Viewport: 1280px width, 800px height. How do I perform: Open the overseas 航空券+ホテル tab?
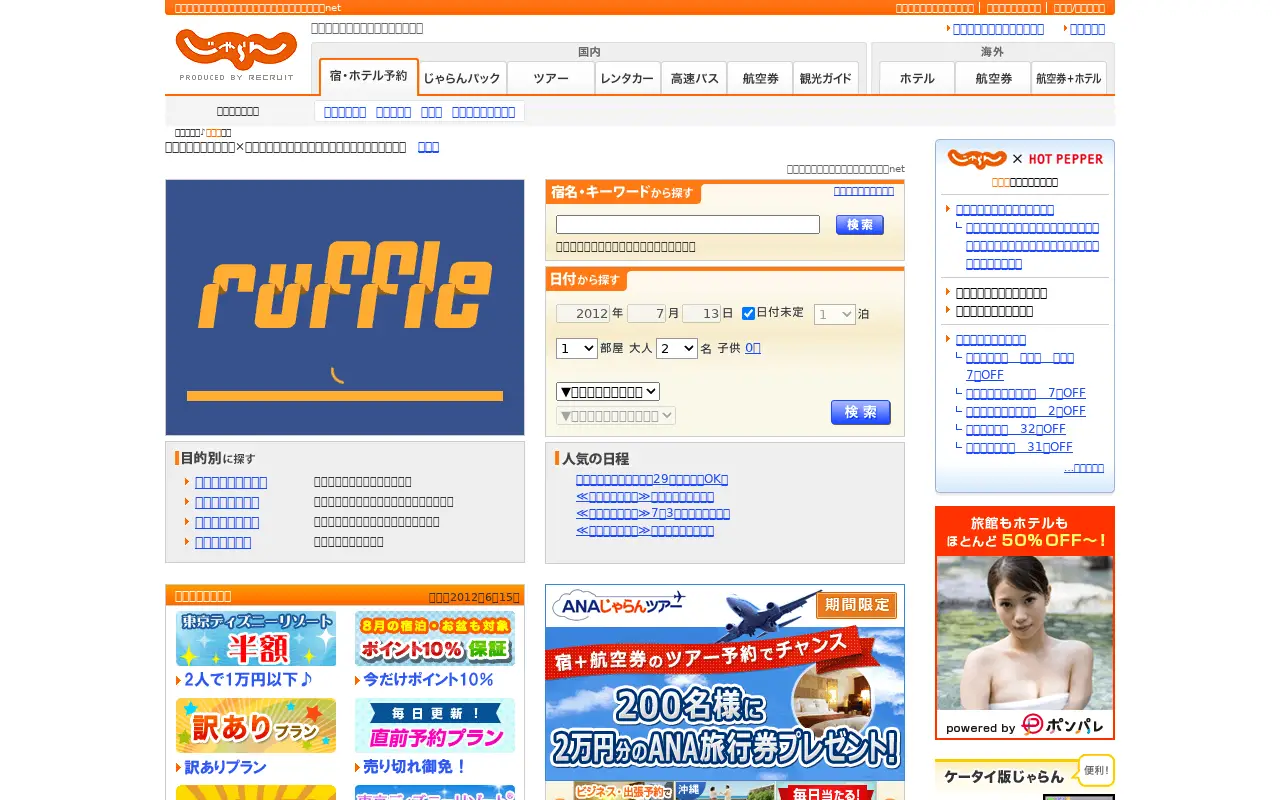(x=1069, y=78)
